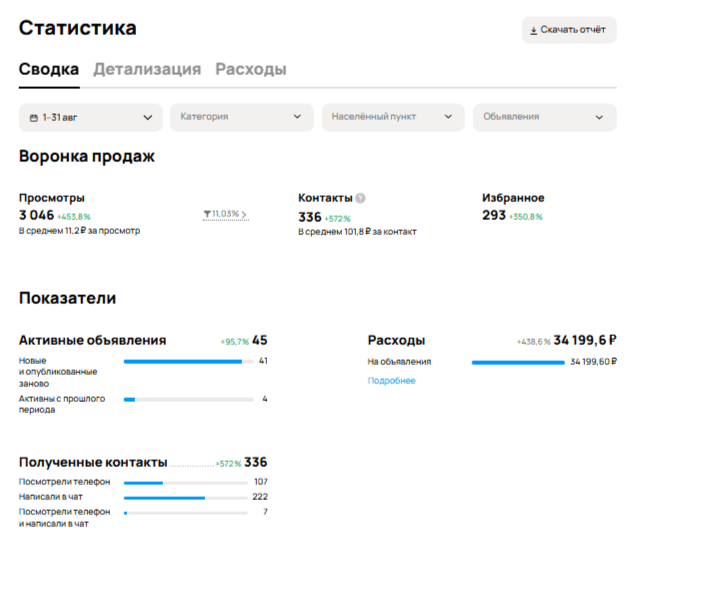The width and height of the screenshot is (705, 592).
Task: Click the +453,8% views growth figure
Action: pos(74,217)
